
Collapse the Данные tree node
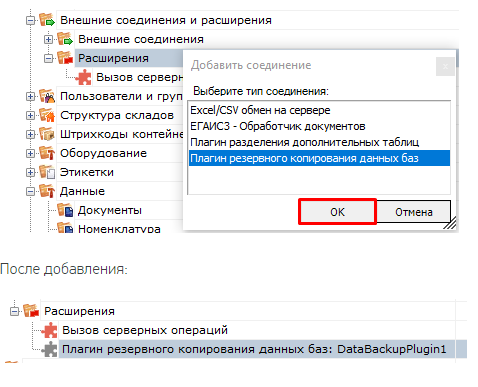(x=30, y=191)
